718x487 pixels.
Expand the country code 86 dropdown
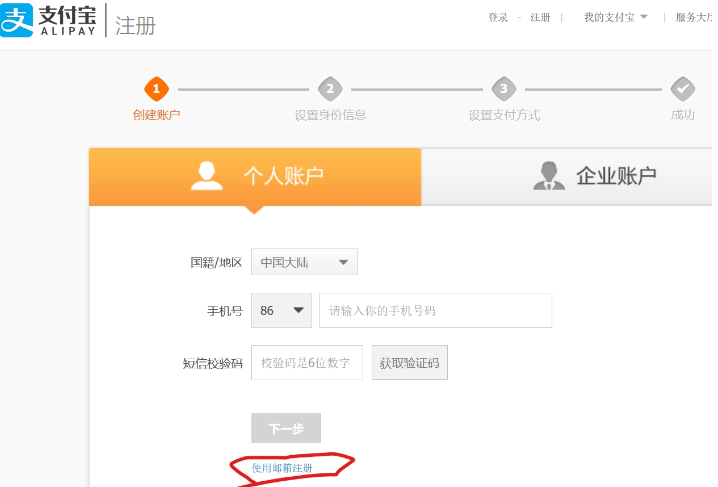pyautogui.click(x=281, y=311)
